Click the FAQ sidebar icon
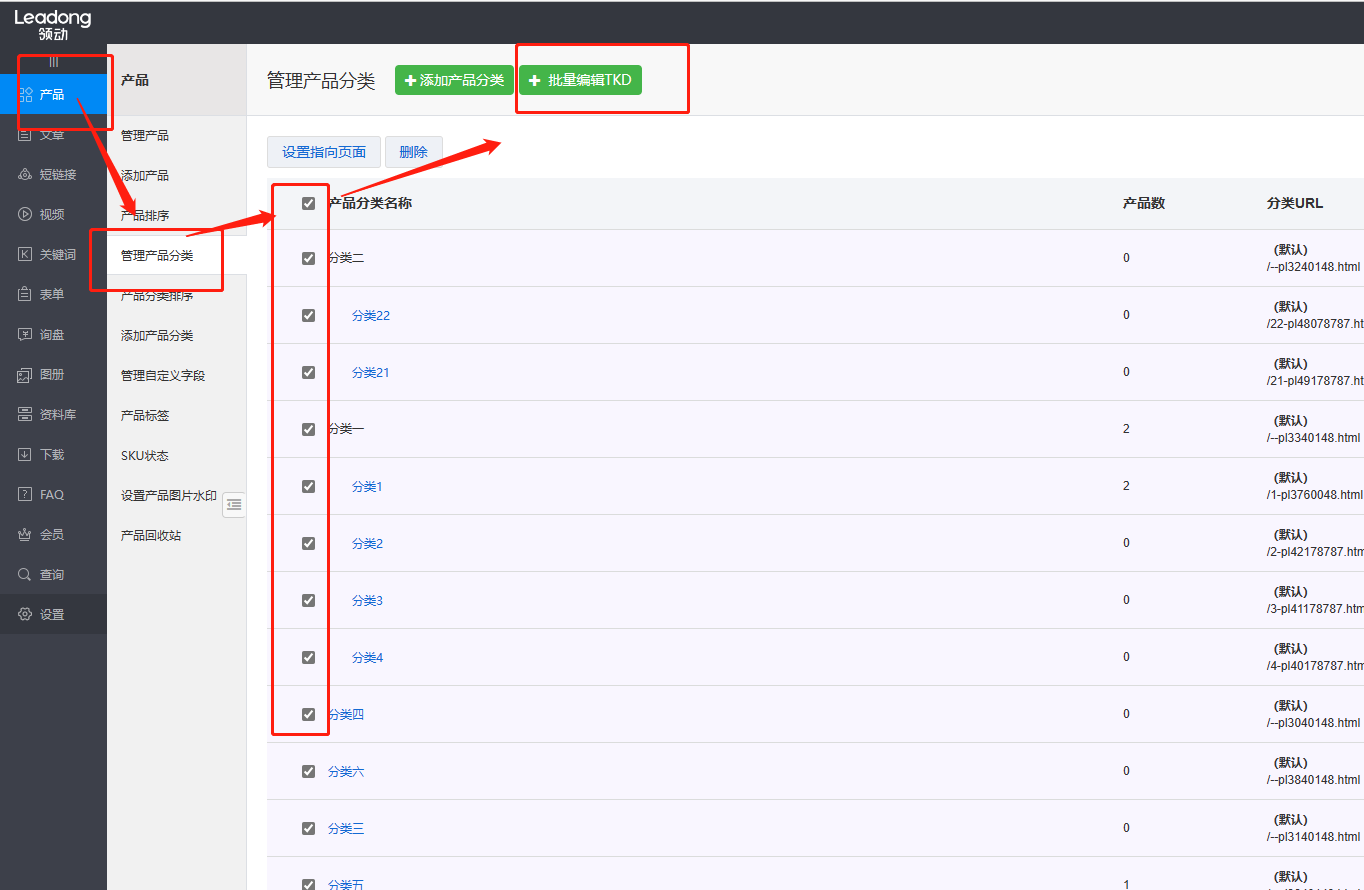Viewport: 1364px width, 890px height. click(x=26, y=495)
